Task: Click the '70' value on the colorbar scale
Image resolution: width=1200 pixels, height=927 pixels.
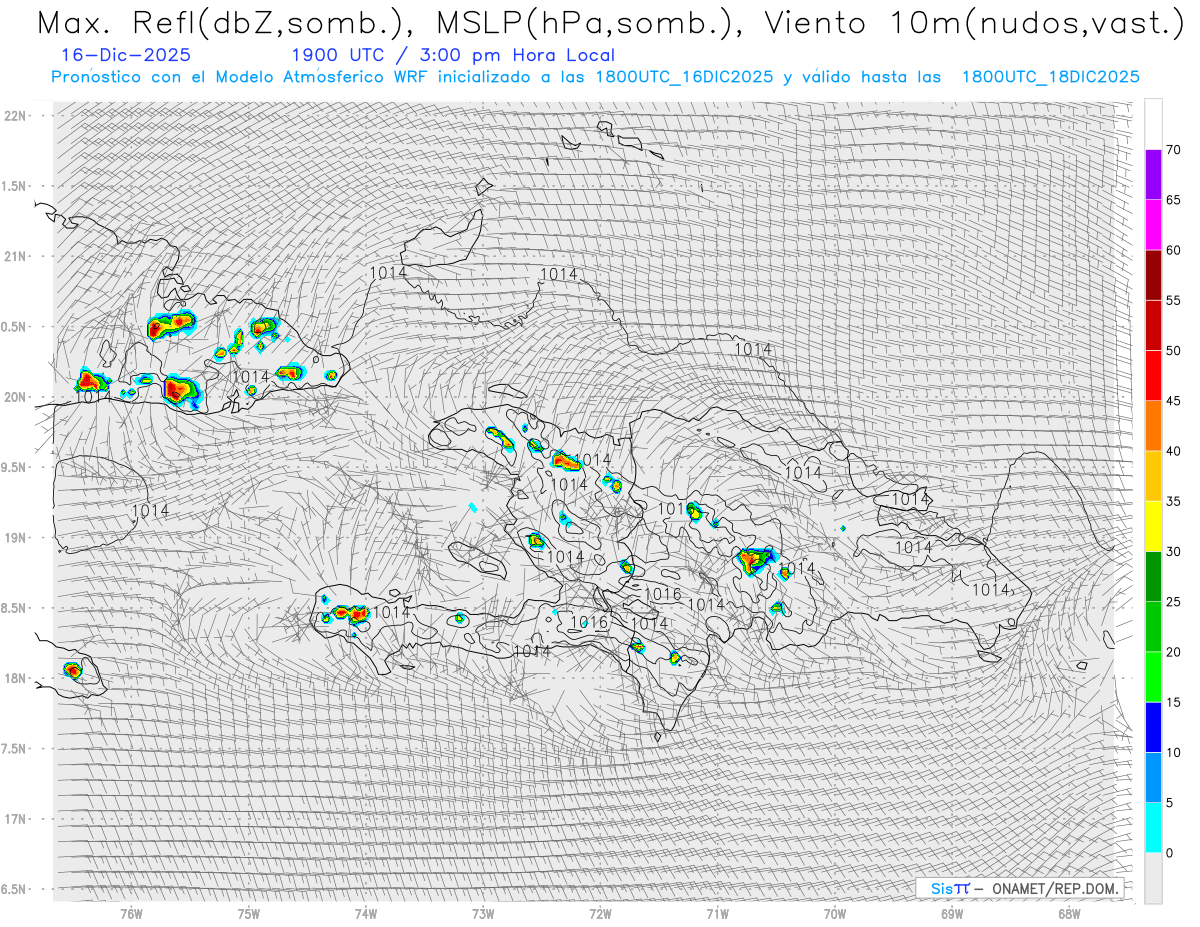Action: pyautogui.click(x=1173, y=150)
